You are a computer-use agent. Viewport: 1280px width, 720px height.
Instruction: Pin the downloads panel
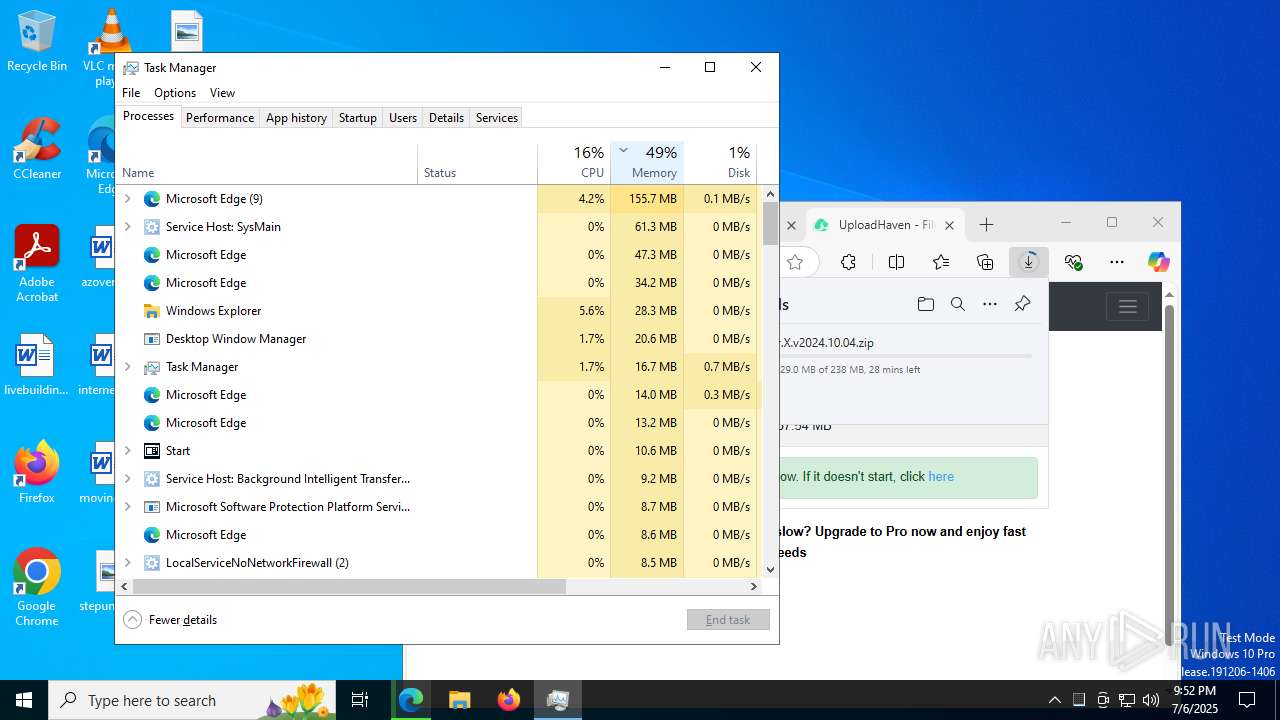tap(1022, 304)
